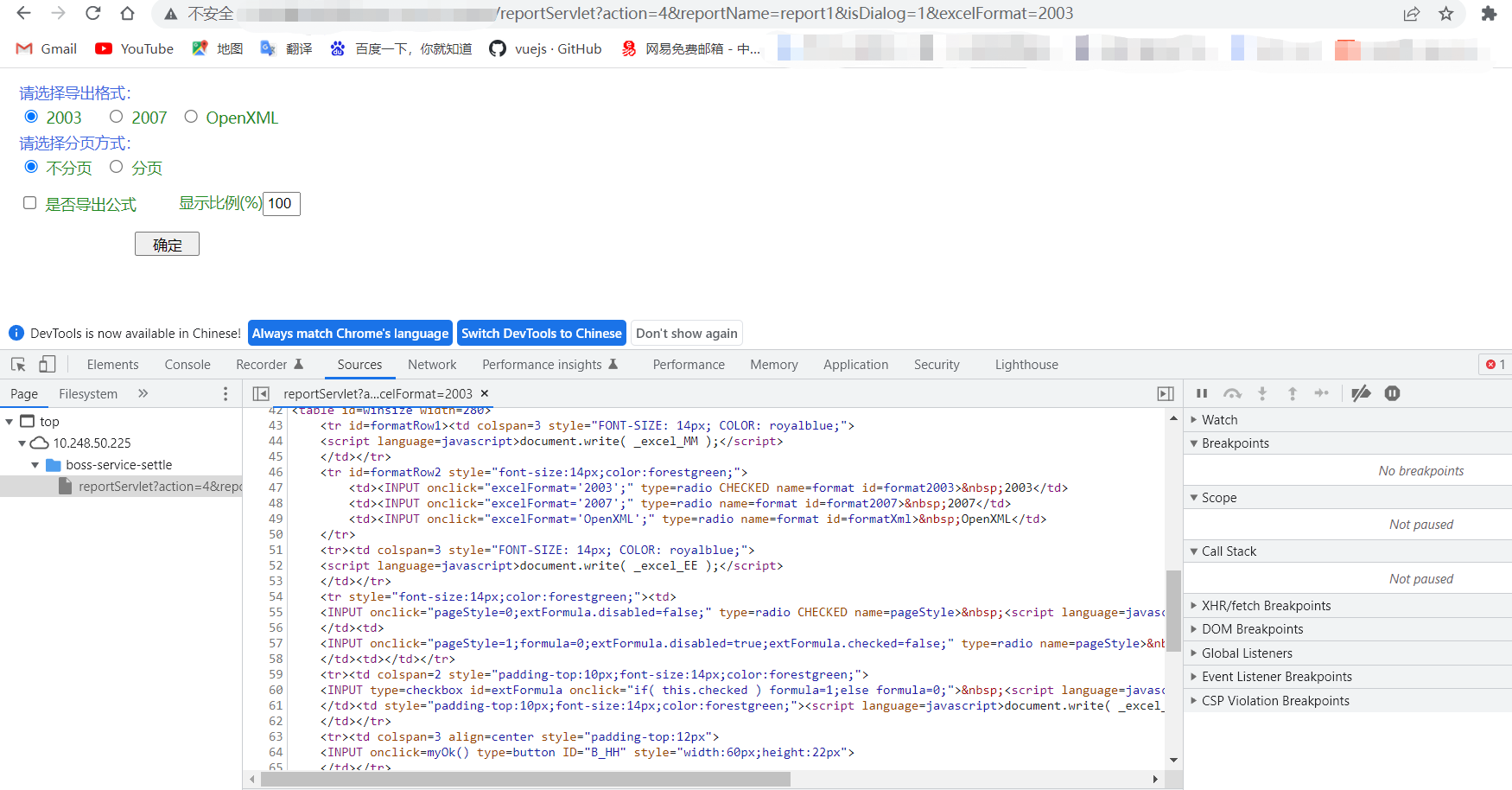
Task: Hide the navigator sidebar icon
Action: [x=261, y=394]
